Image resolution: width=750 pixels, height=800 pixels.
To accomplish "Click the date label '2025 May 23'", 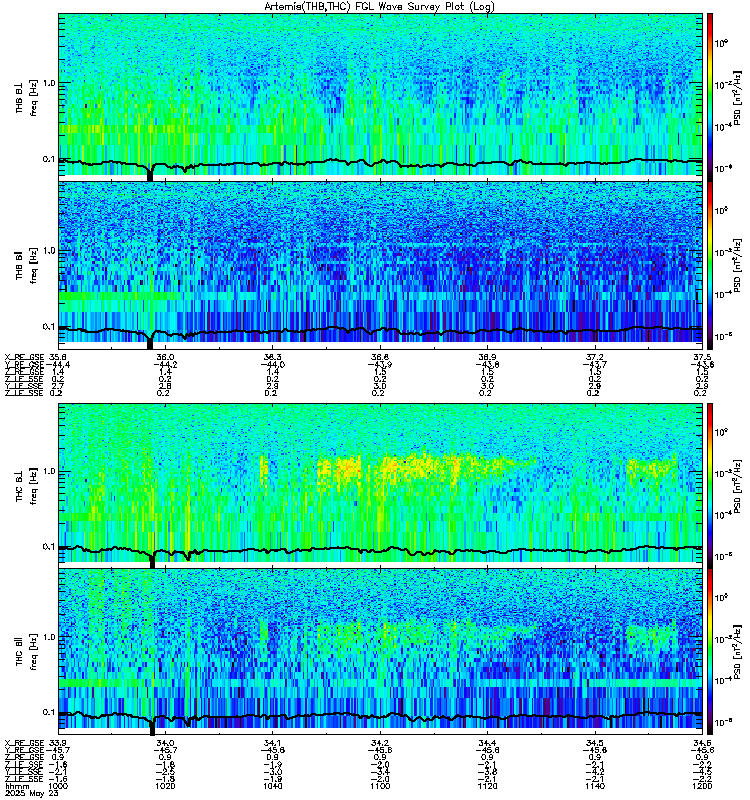I will [x=32, y=793].
